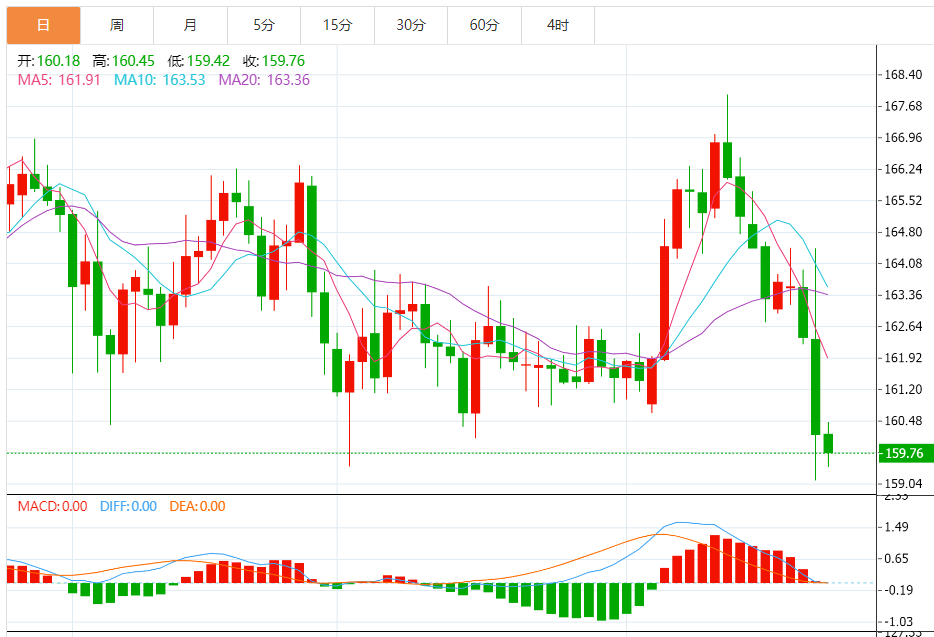
Task: Click the 167.68 price axis label
Action: pos(903,106)
